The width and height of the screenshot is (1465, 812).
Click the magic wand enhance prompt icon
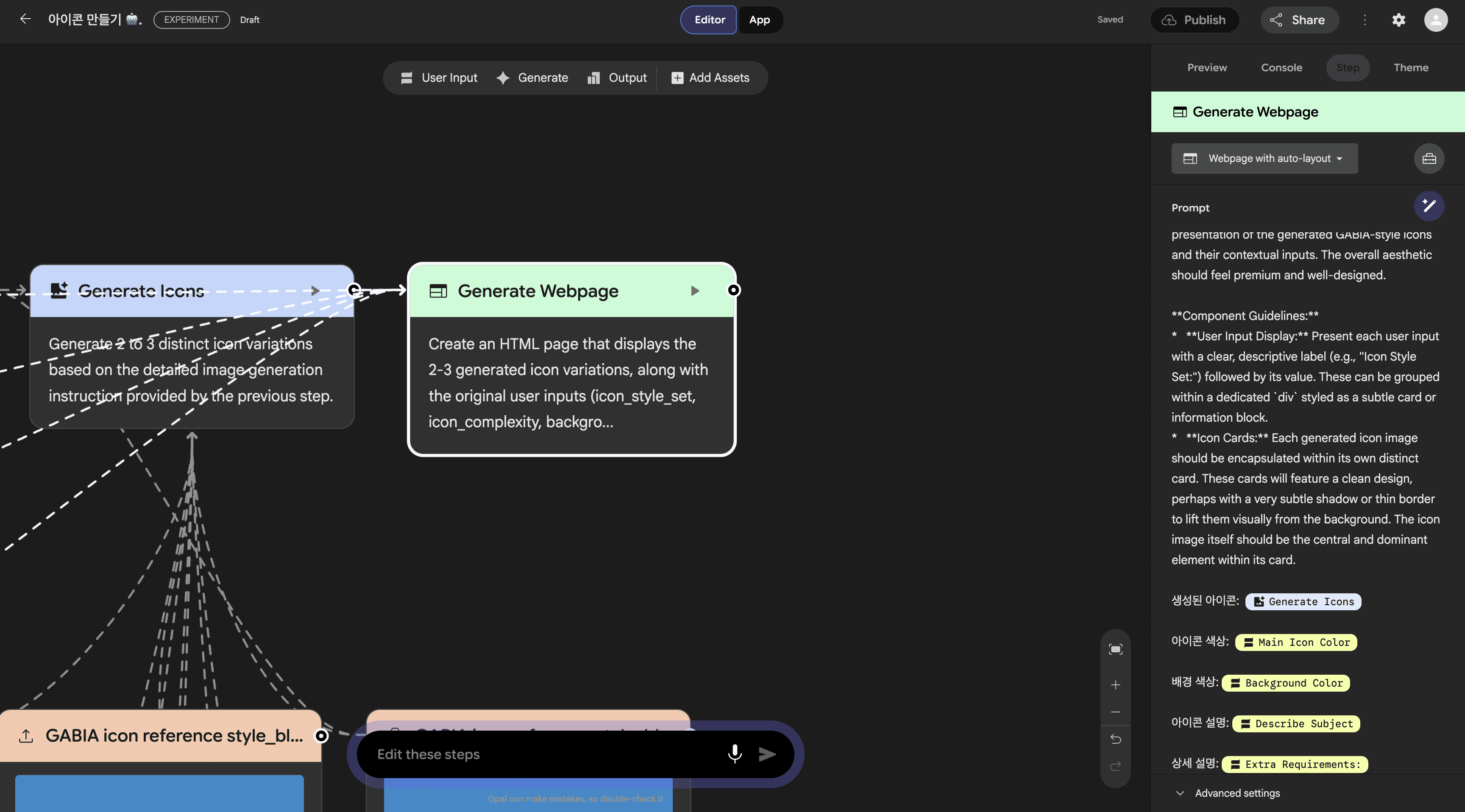(1429, 206)
